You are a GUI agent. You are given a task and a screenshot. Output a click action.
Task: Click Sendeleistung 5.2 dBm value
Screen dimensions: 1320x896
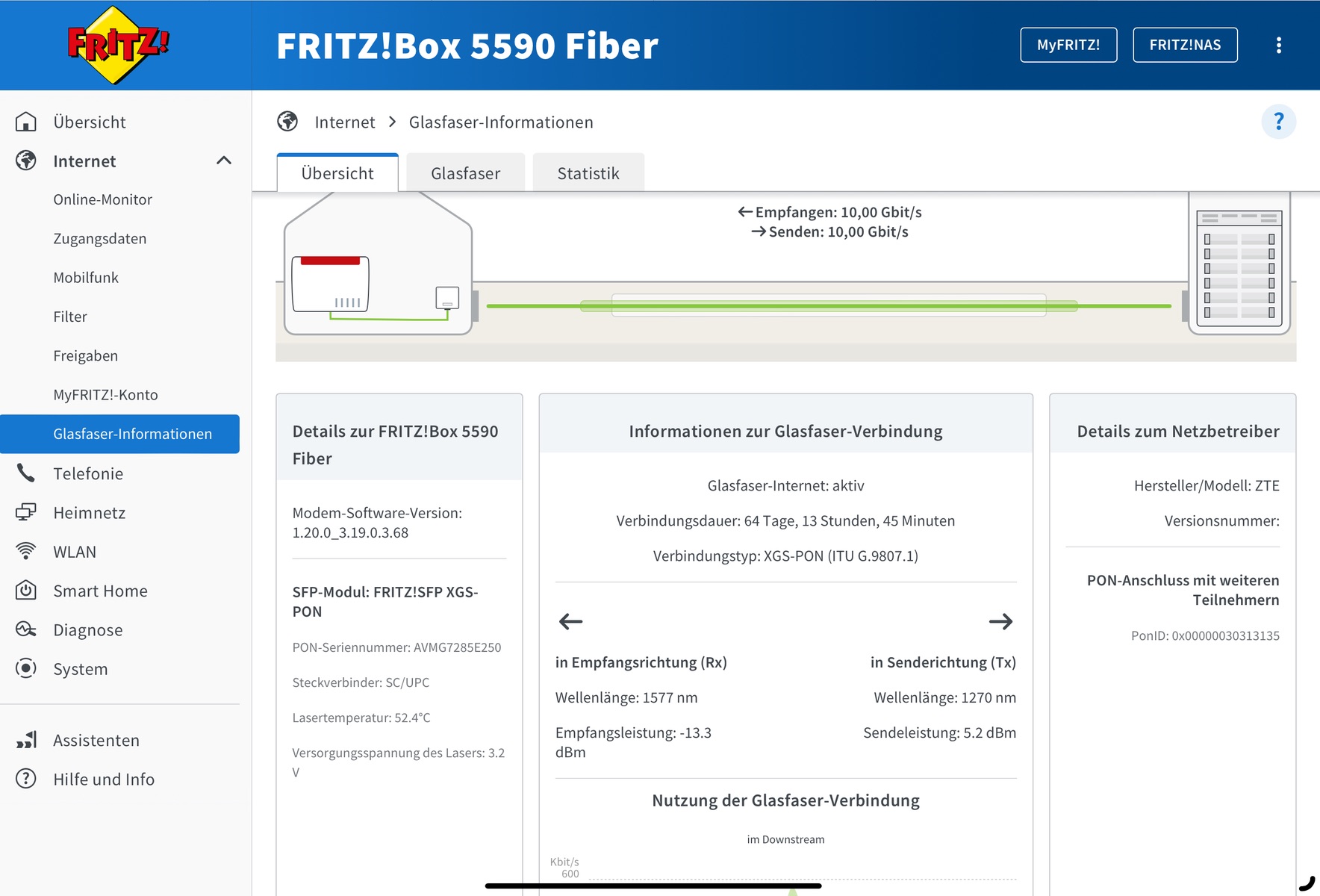[x=939, y=732]
